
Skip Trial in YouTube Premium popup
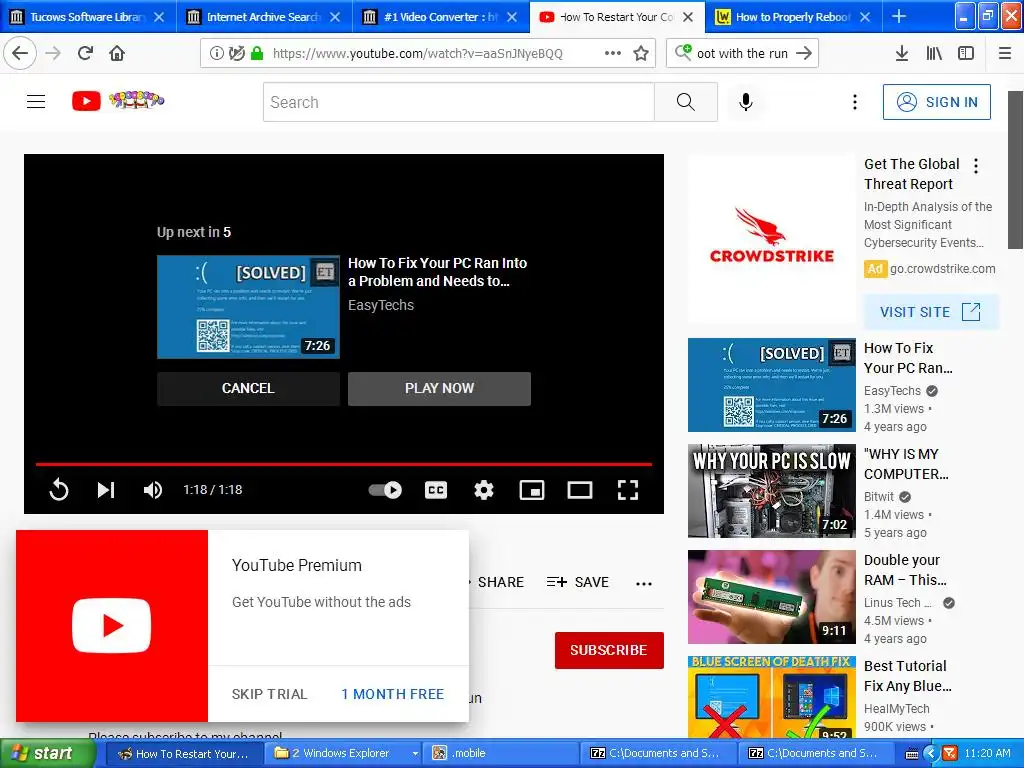269,694
